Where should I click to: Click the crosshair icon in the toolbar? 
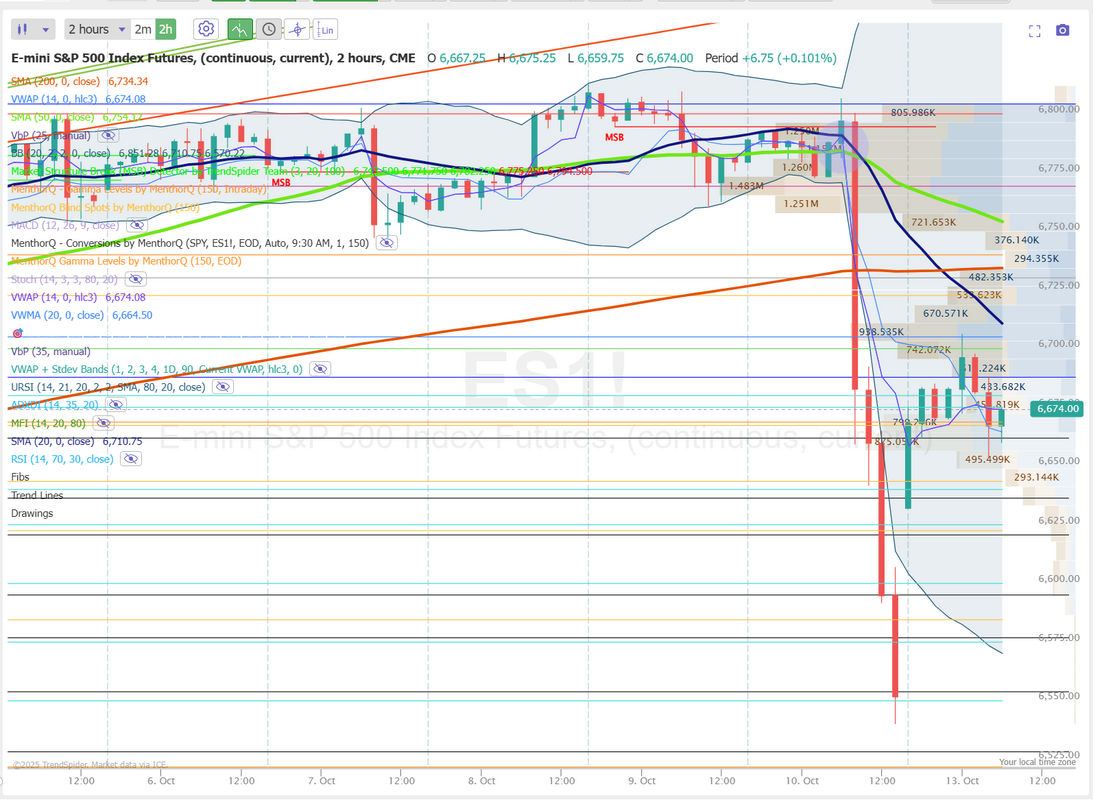297,29
